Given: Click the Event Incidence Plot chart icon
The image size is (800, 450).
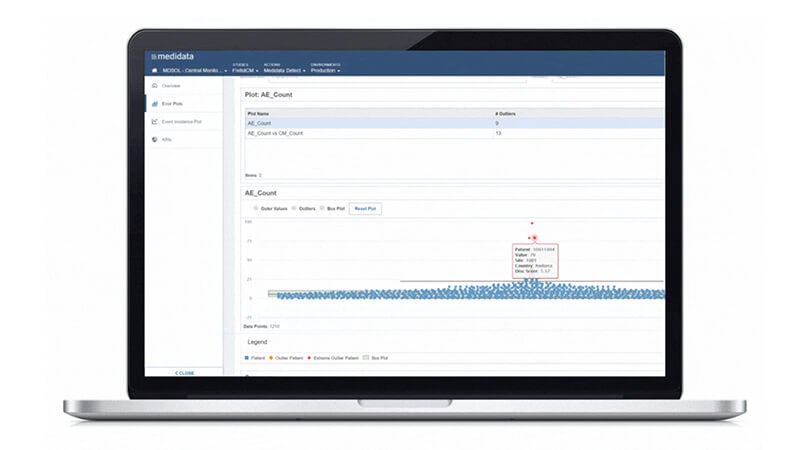Looking at the screenshot, I should tap(155, 121).
